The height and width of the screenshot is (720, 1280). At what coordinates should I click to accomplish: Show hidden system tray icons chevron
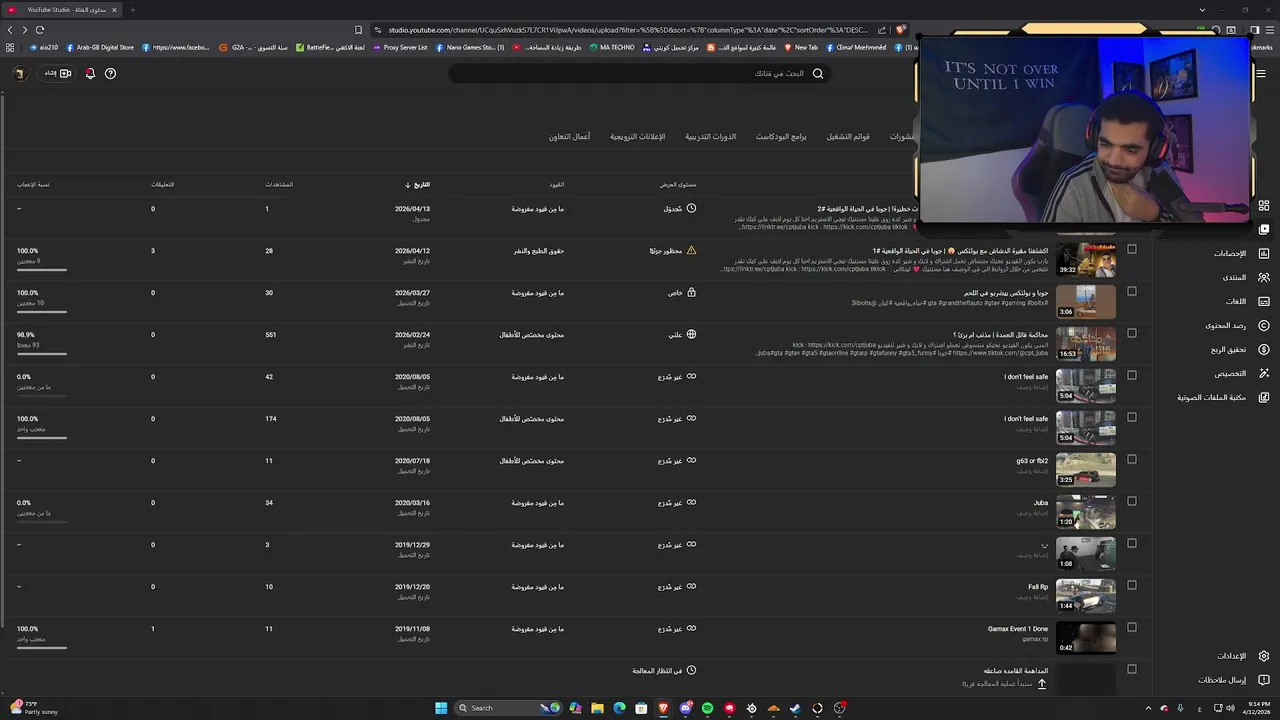(1148, 708)
